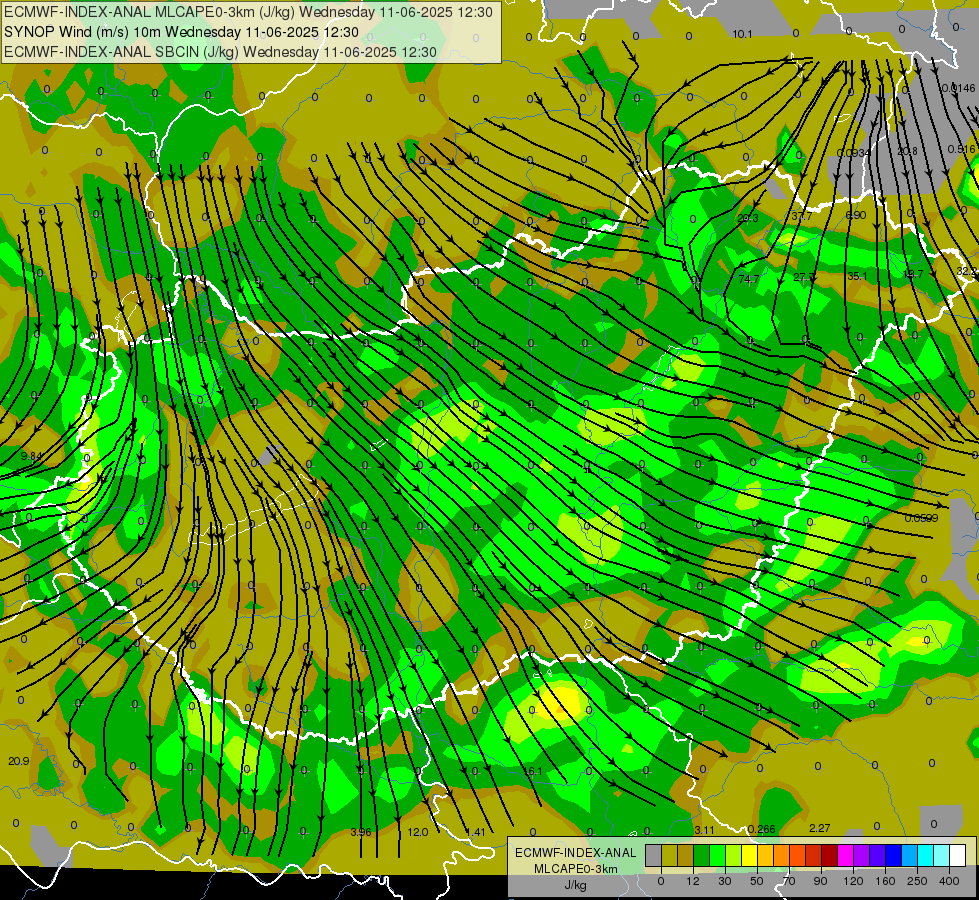Click the map value 12.0

pyautogui.click(x=418, y=832)
